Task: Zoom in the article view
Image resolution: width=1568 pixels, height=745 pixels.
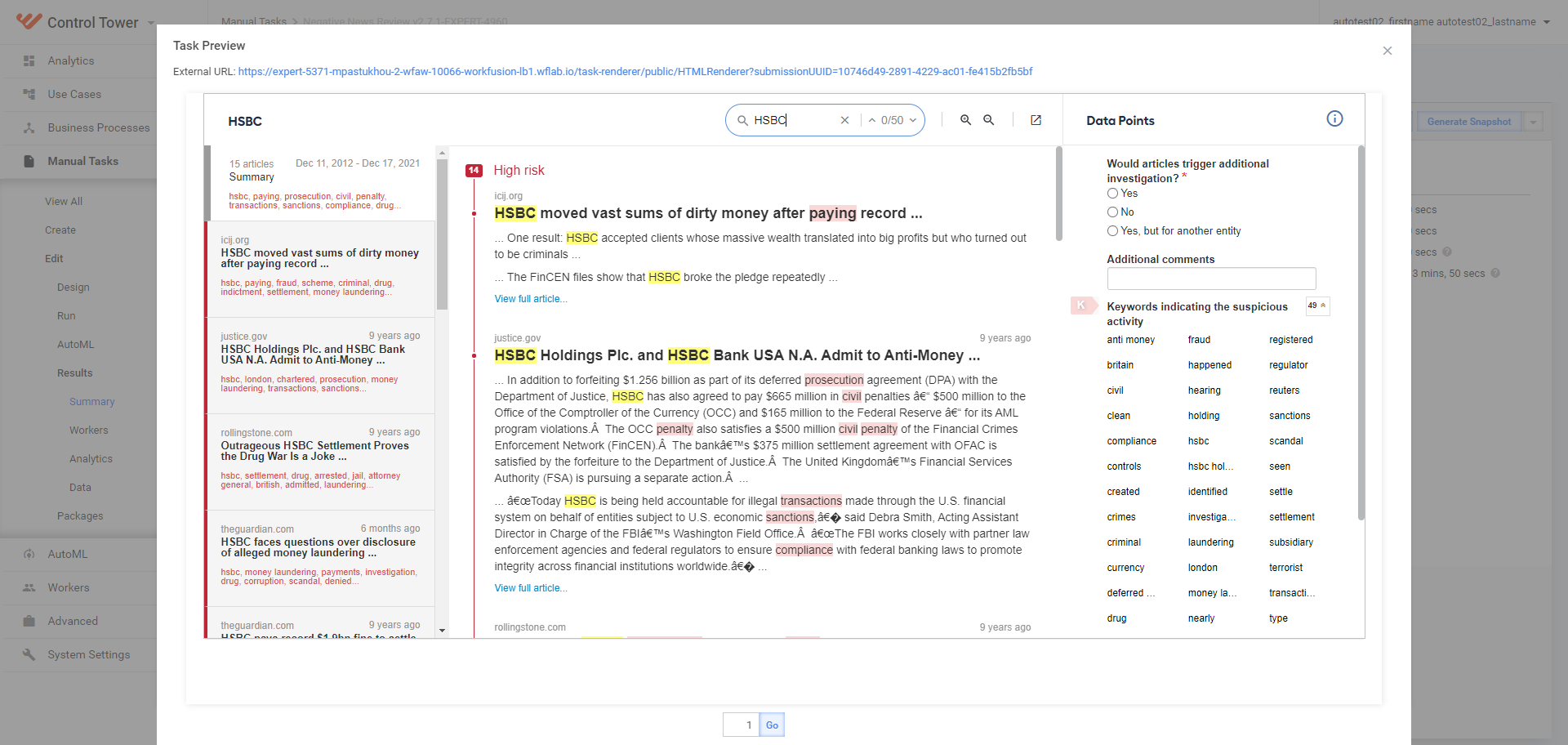Action: point(965,120)
